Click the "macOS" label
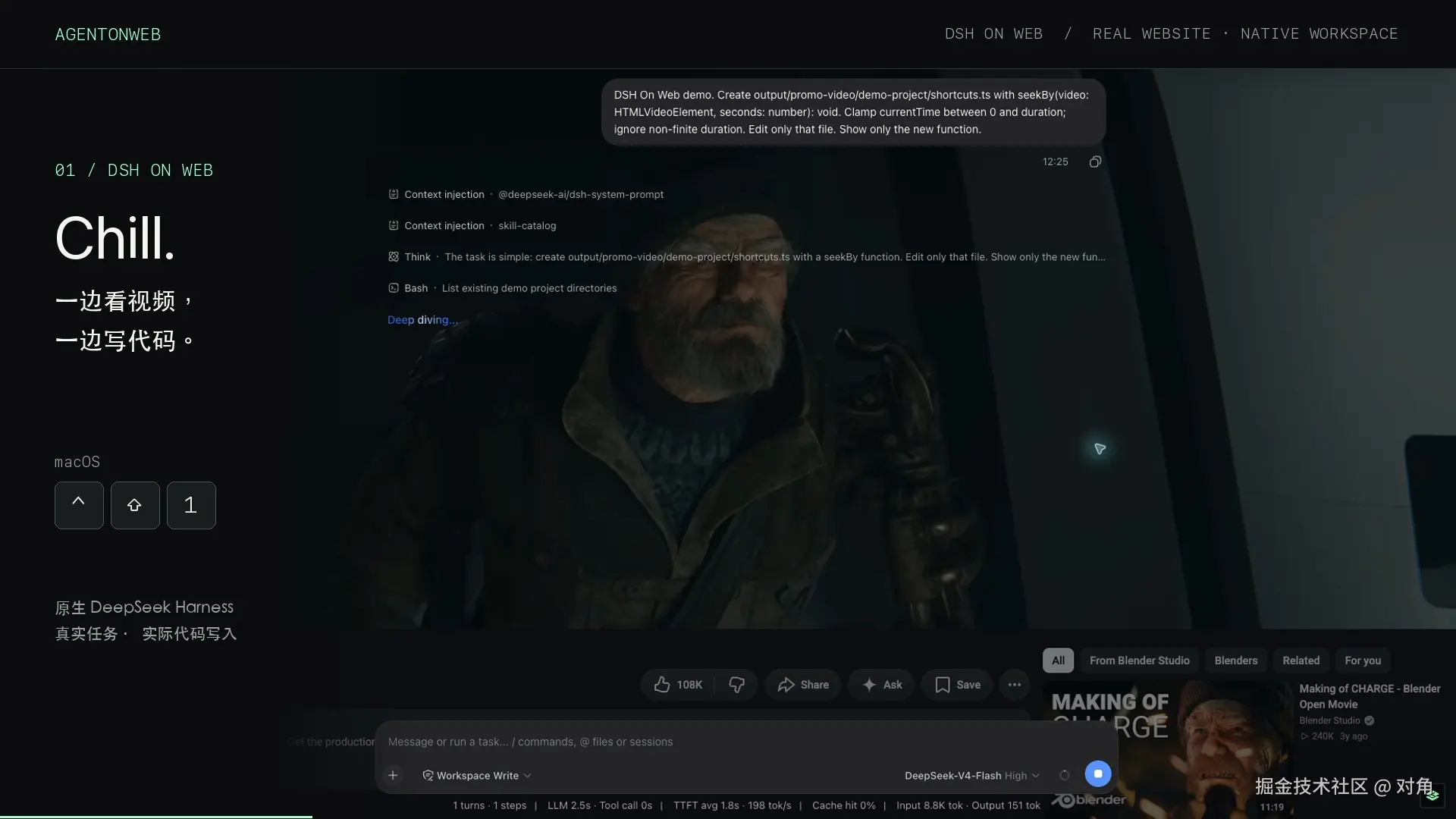The width and height of the screenshot is (1456, 819). (x=77, y=462)
